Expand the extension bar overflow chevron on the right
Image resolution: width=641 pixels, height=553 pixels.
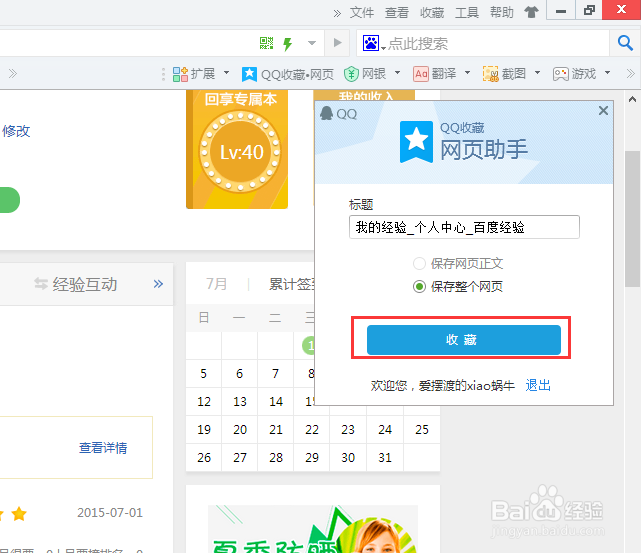[631, 74]
